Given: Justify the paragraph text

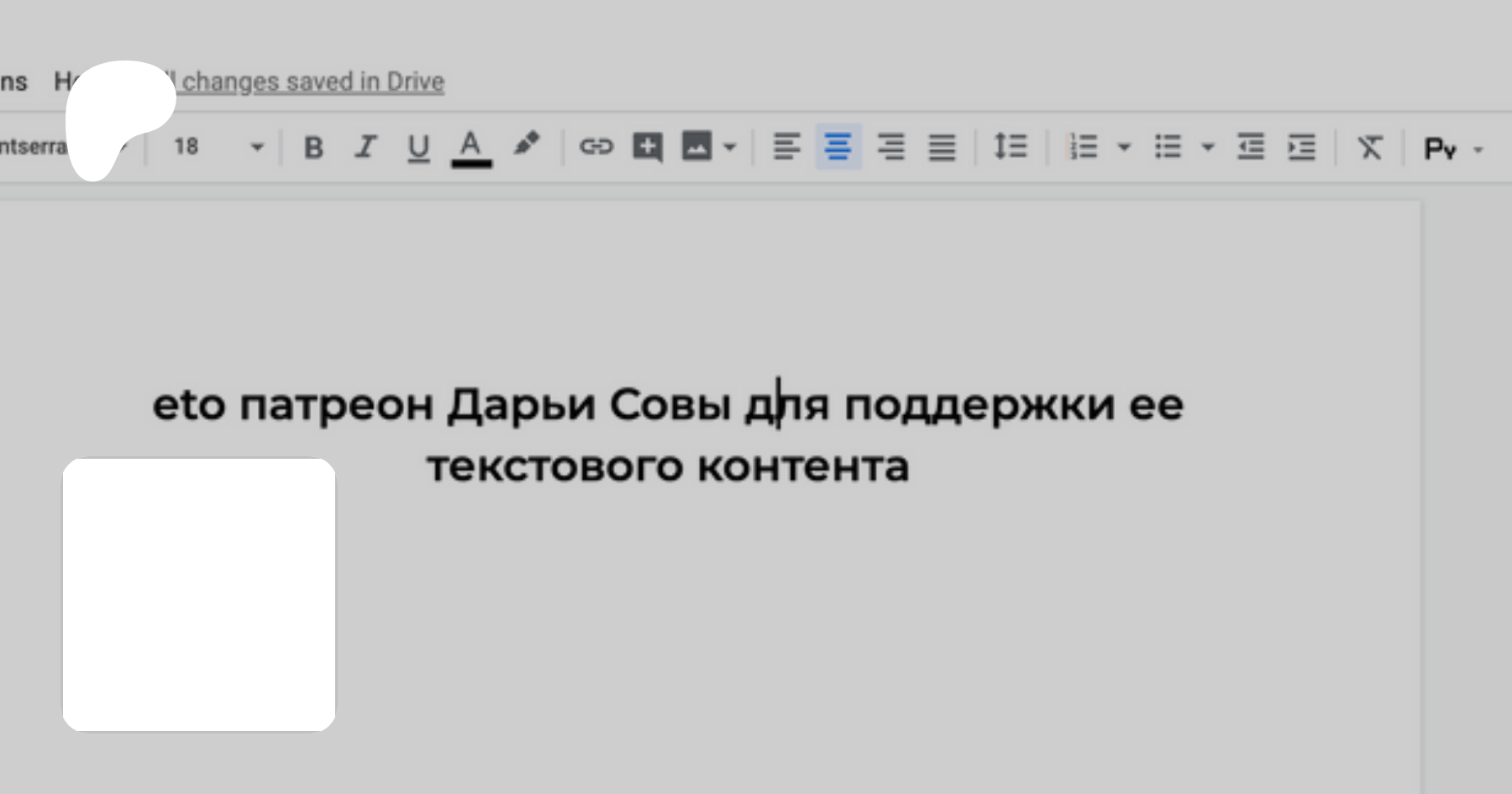Looking at the screenshot, I should 942,147.
